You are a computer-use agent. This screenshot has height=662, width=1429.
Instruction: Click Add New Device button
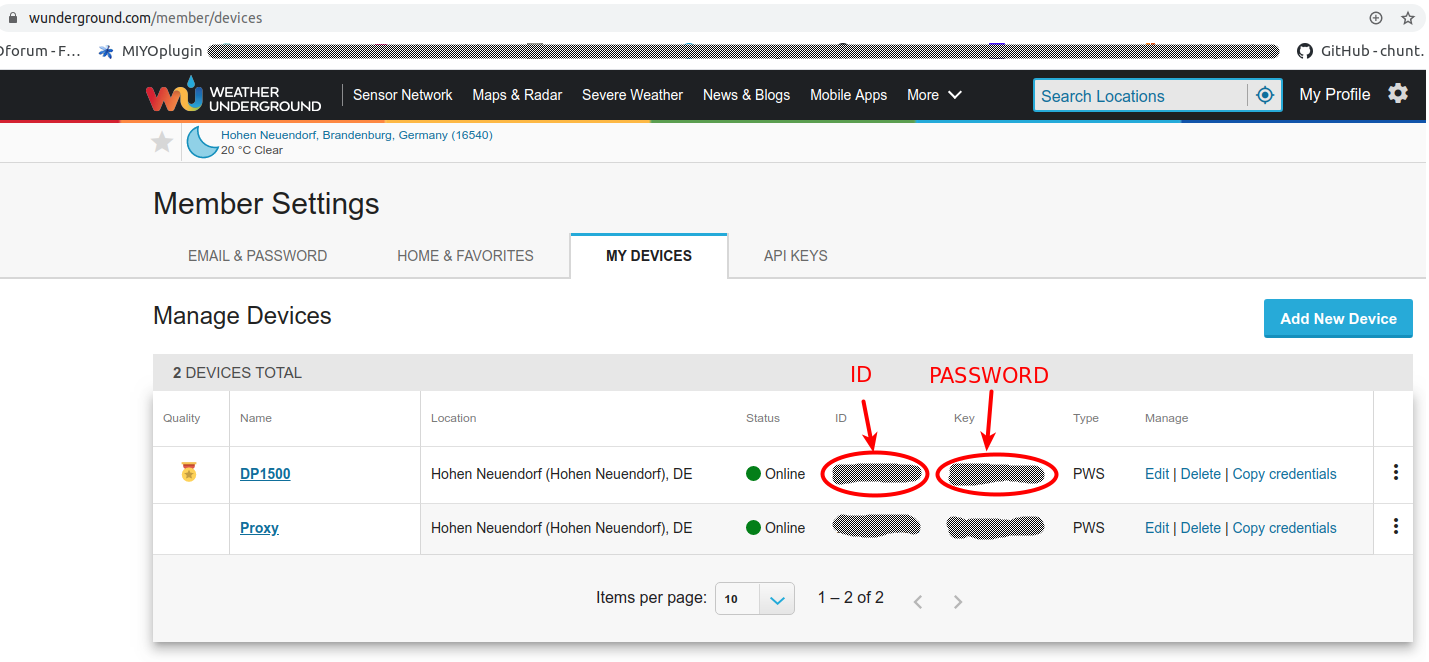pos(1338,318)
